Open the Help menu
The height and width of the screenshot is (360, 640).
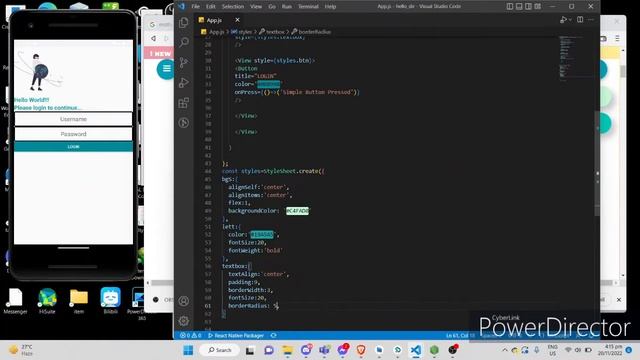[330, 6]
